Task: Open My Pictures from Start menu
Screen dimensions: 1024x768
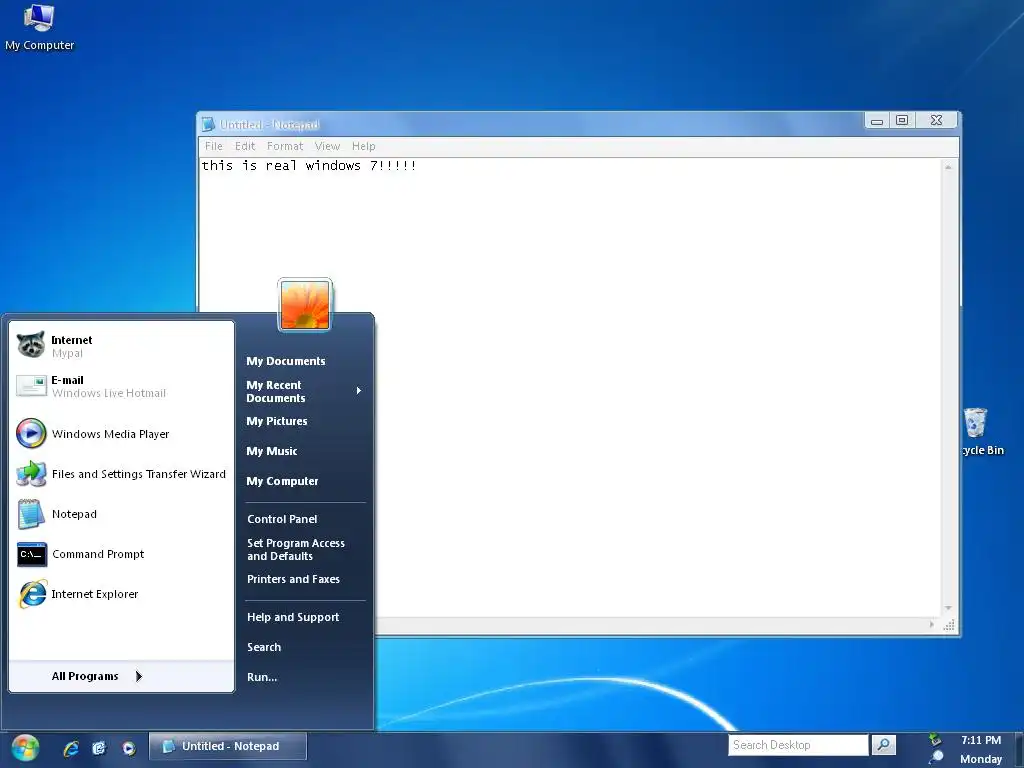Action: coord(277,421)
